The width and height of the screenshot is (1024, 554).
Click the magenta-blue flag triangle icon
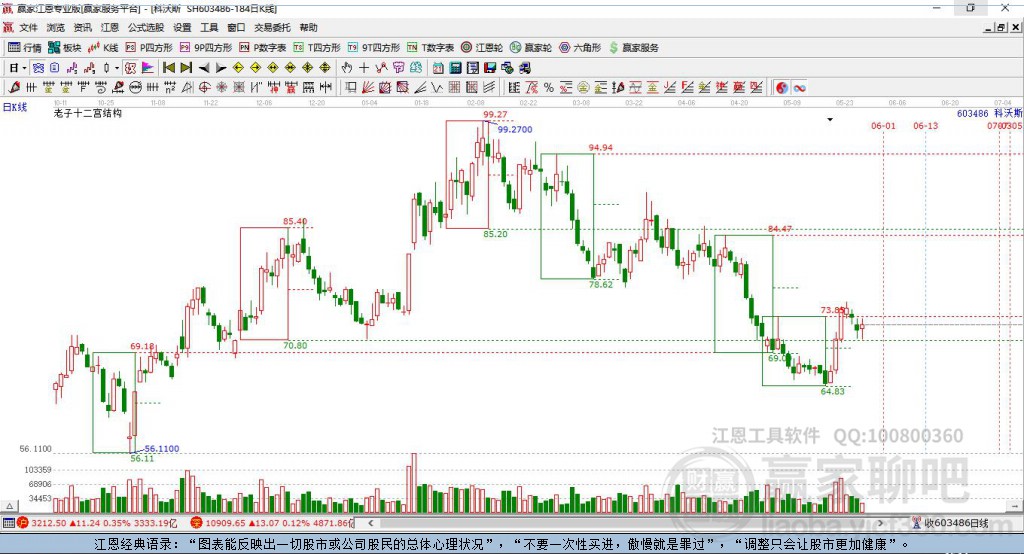(148, 67)
